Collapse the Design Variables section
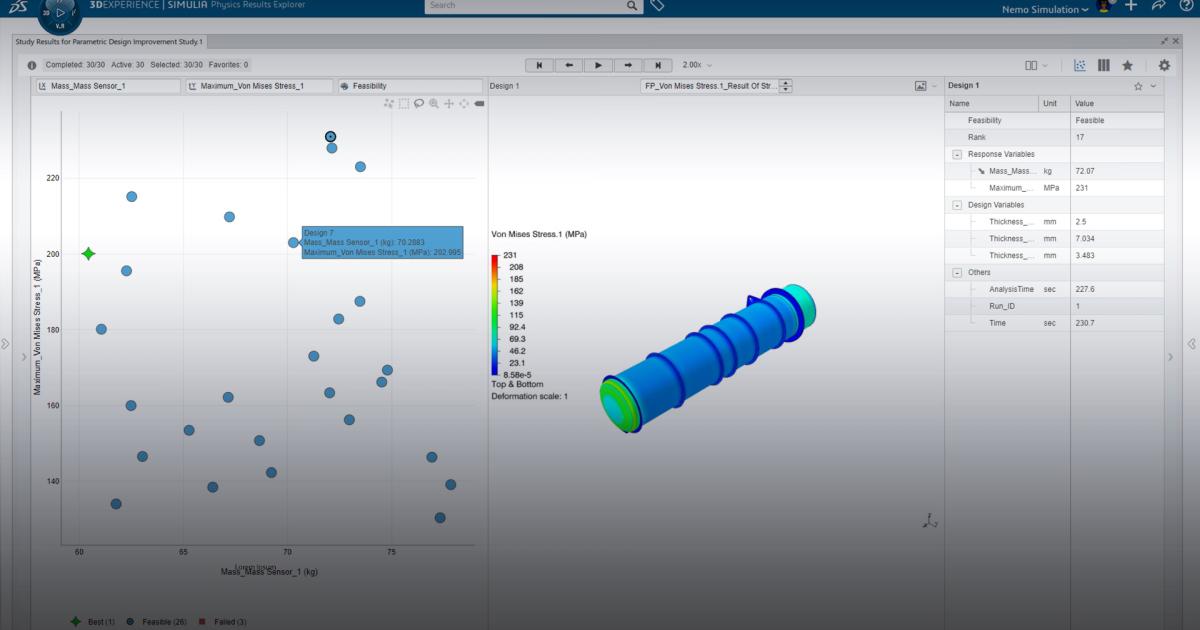The image size is (1200, 630). coord(957,205)
